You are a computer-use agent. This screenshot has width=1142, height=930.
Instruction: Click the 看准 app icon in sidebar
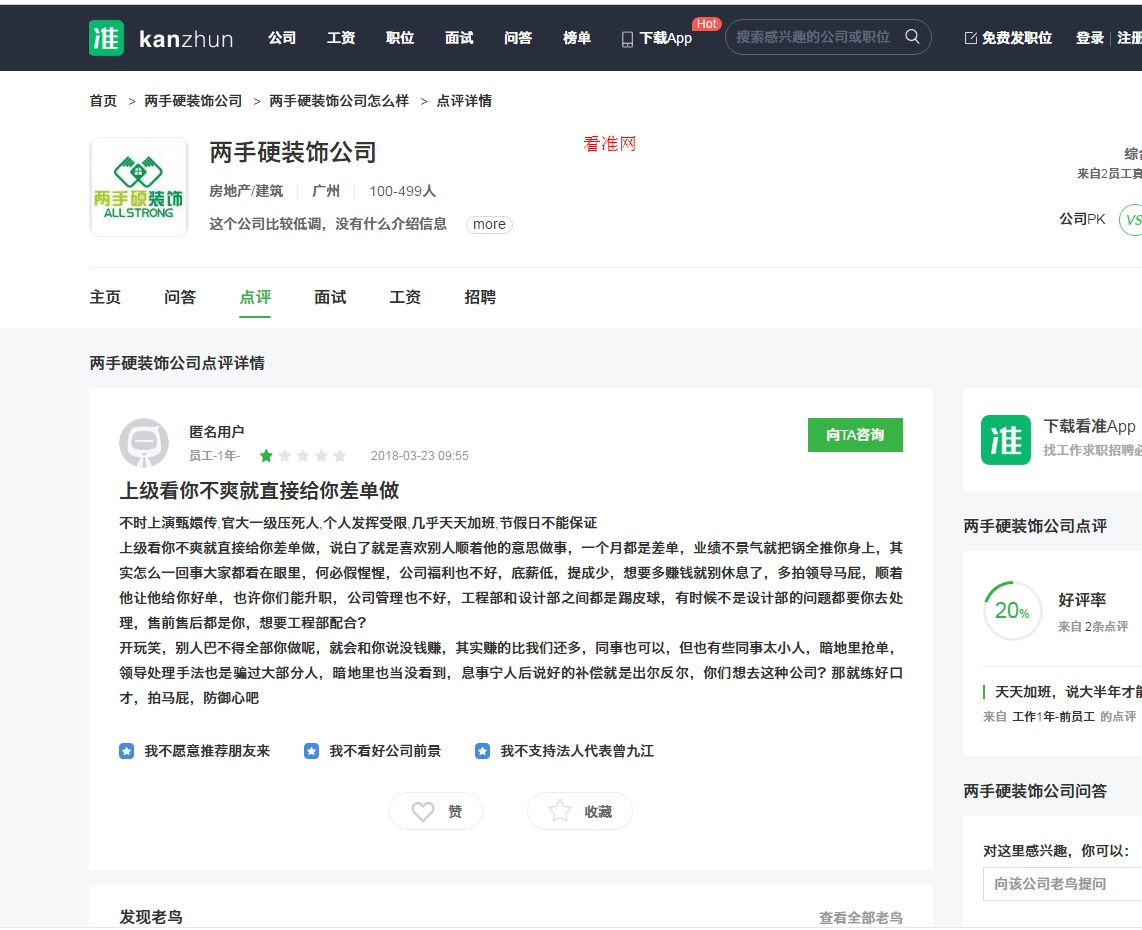1006,439
